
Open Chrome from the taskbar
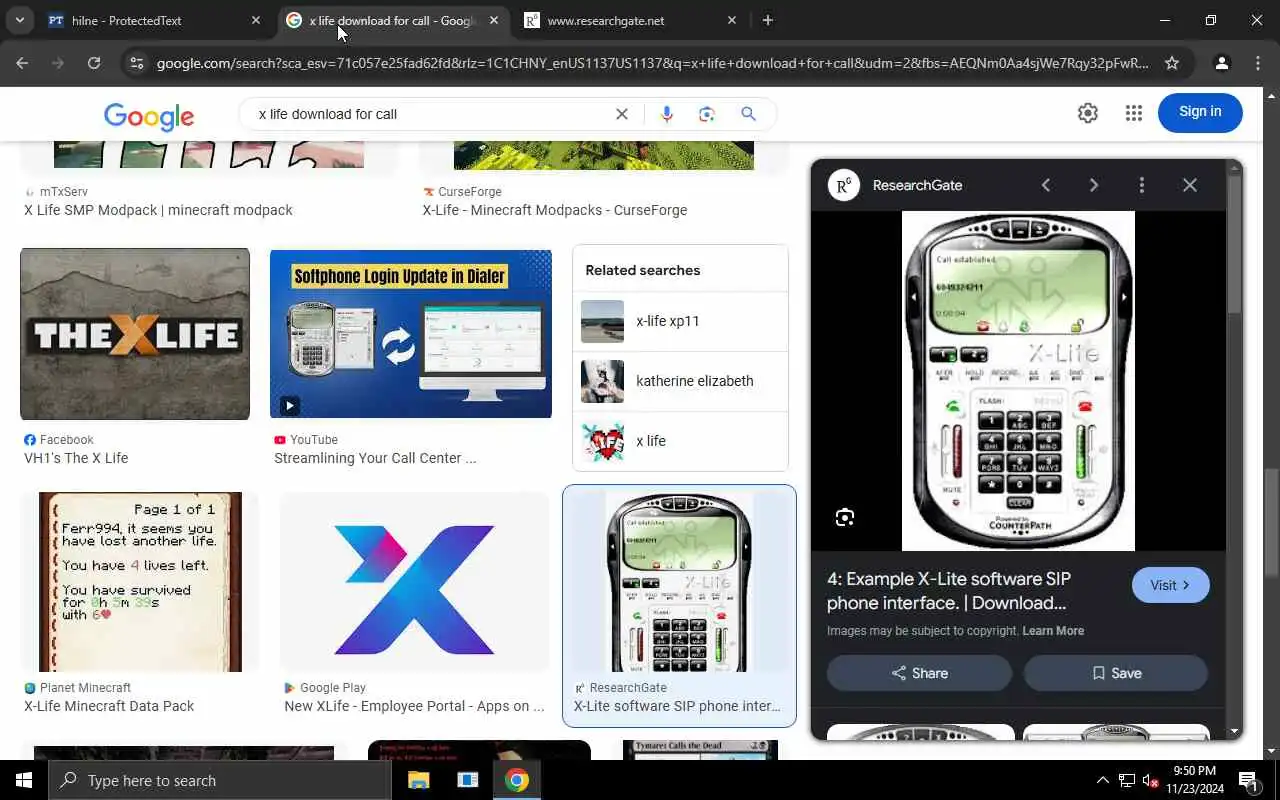[x=517, y=780]
